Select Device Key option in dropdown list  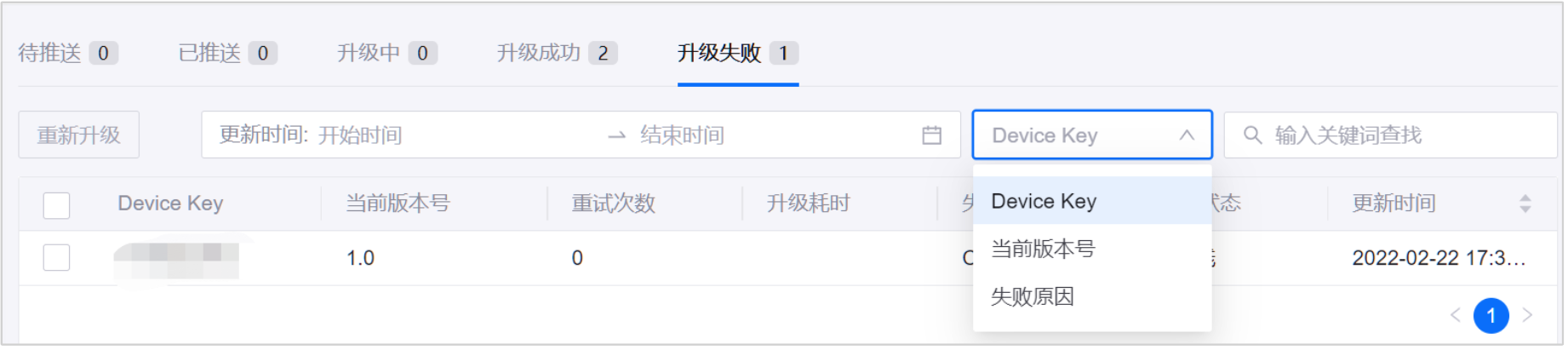tap(1092, 201)
